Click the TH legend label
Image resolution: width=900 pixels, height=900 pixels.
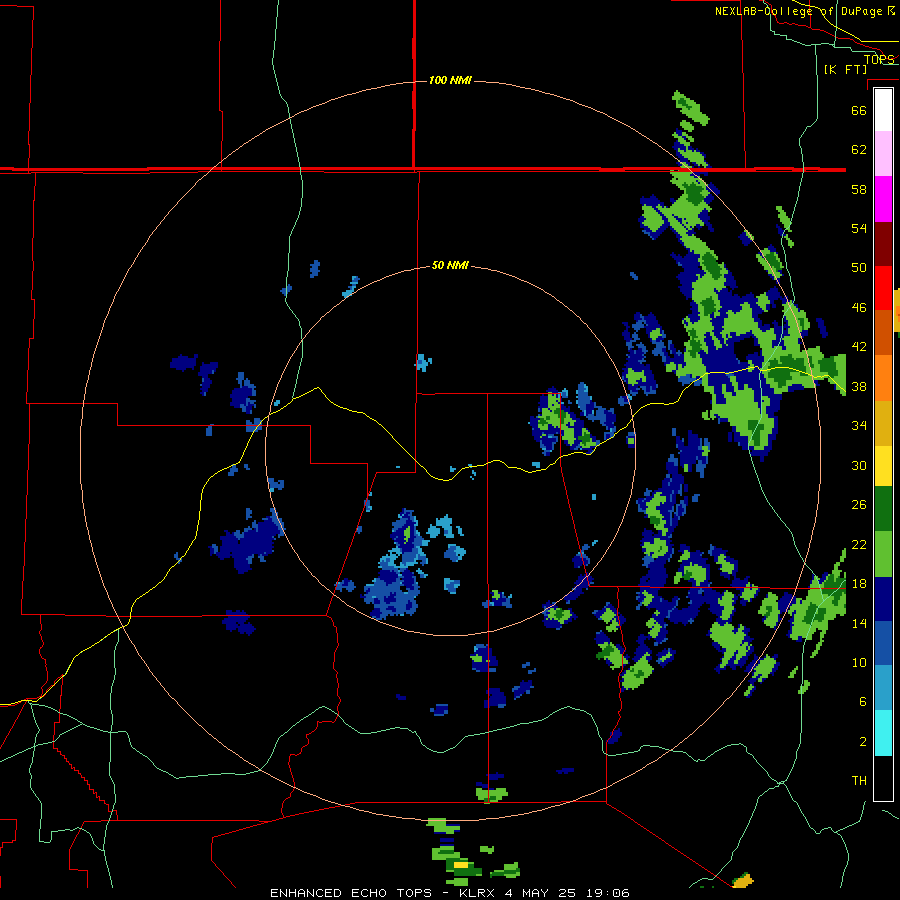[859, 781]
